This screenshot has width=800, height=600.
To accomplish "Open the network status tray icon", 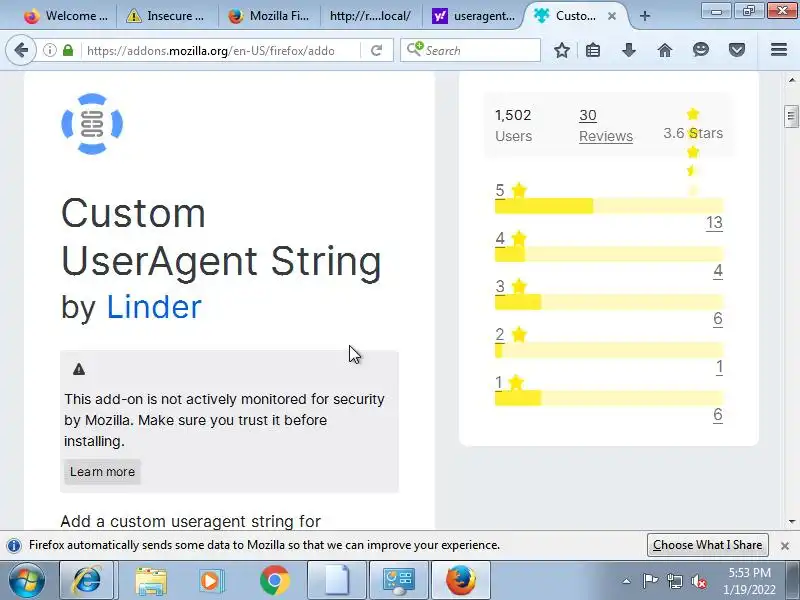I will point(674,581).
